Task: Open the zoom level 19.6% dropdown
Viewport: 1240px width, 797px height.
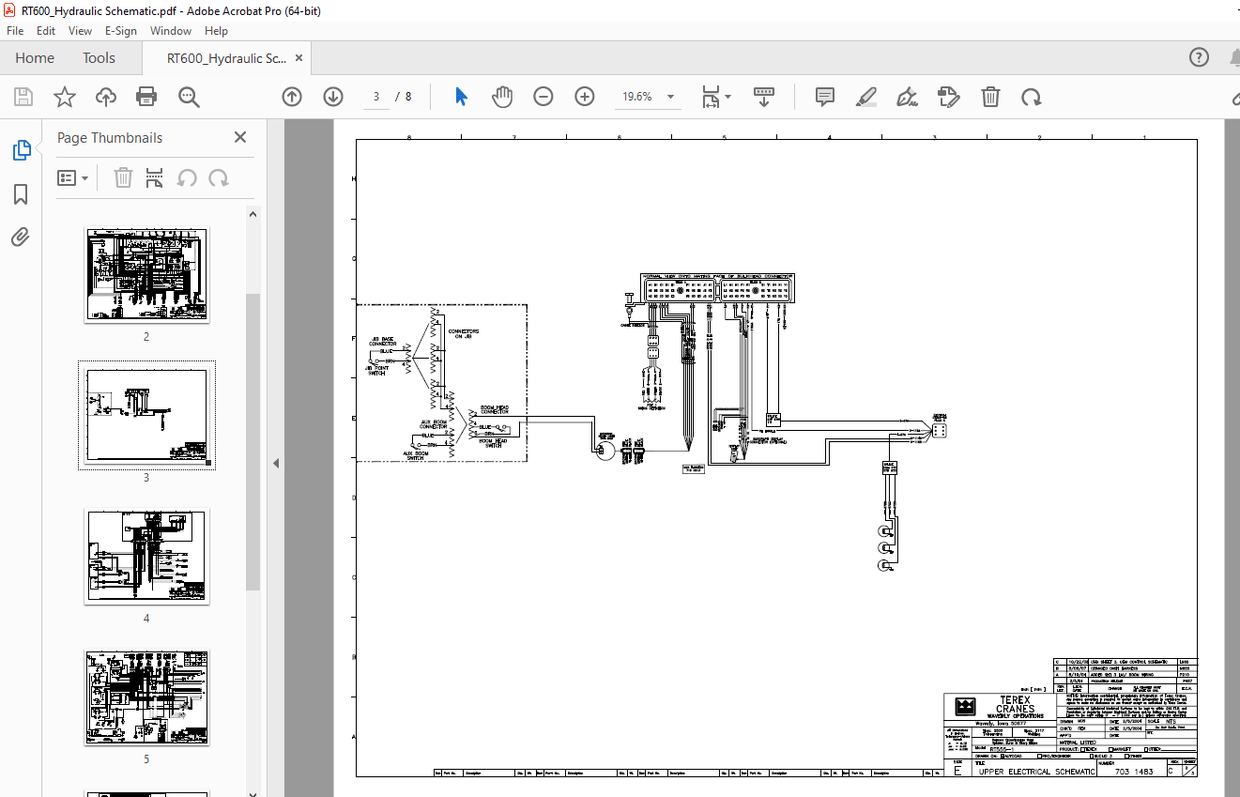Action: pyautogui.click(x=670, y=96)
